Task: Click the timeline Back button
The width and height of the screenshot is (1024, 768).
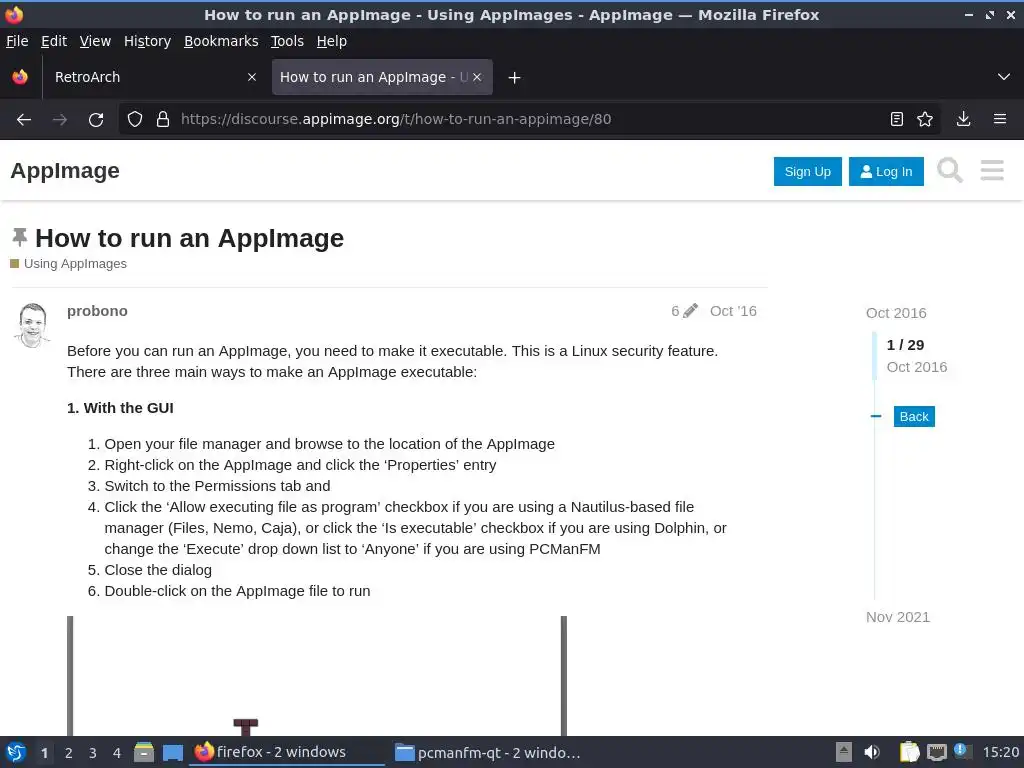Action: click(x=914, y=416)
